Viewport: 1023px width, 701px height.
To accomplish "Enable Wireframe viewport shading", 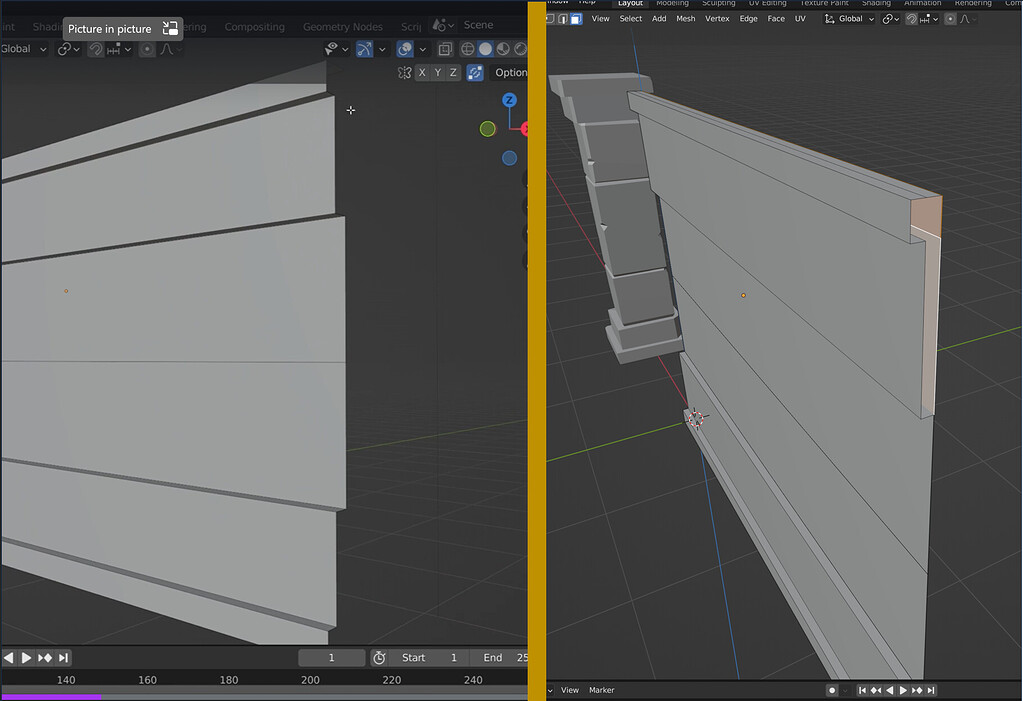I will 467,48.
